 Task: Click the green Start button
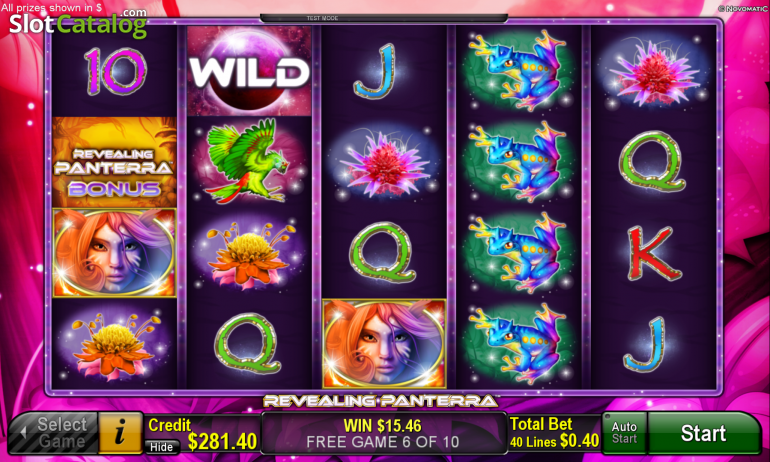pos(704,433)
